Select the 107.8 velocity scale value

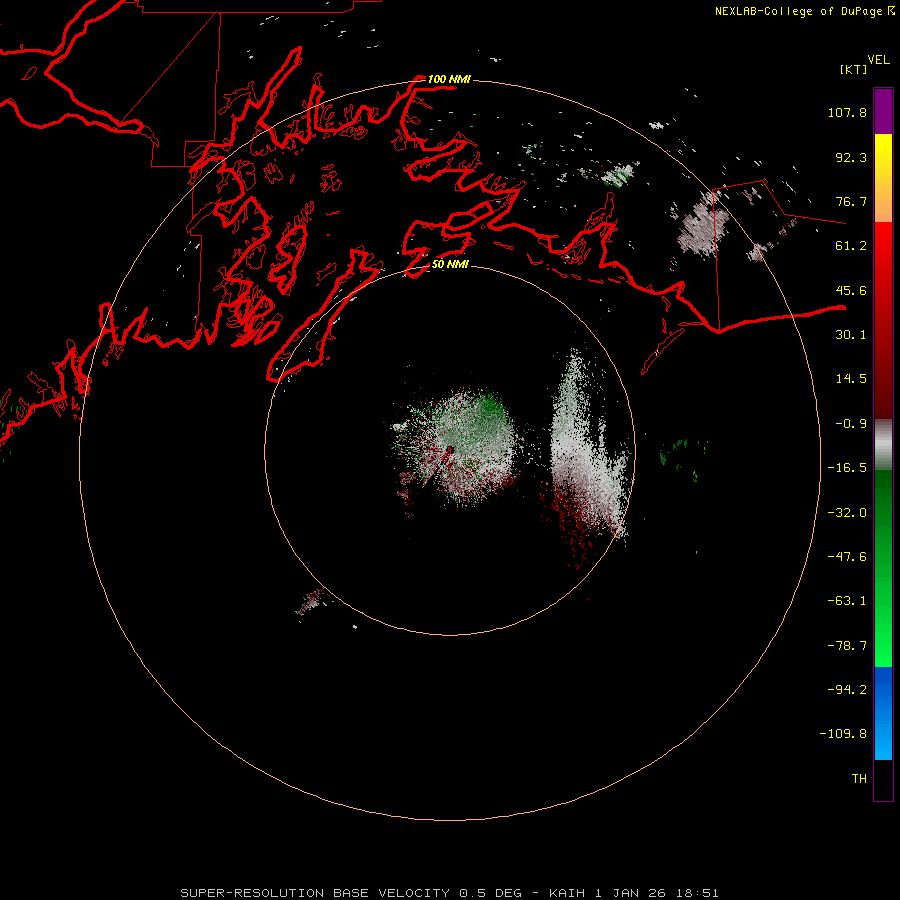point(847,112)
